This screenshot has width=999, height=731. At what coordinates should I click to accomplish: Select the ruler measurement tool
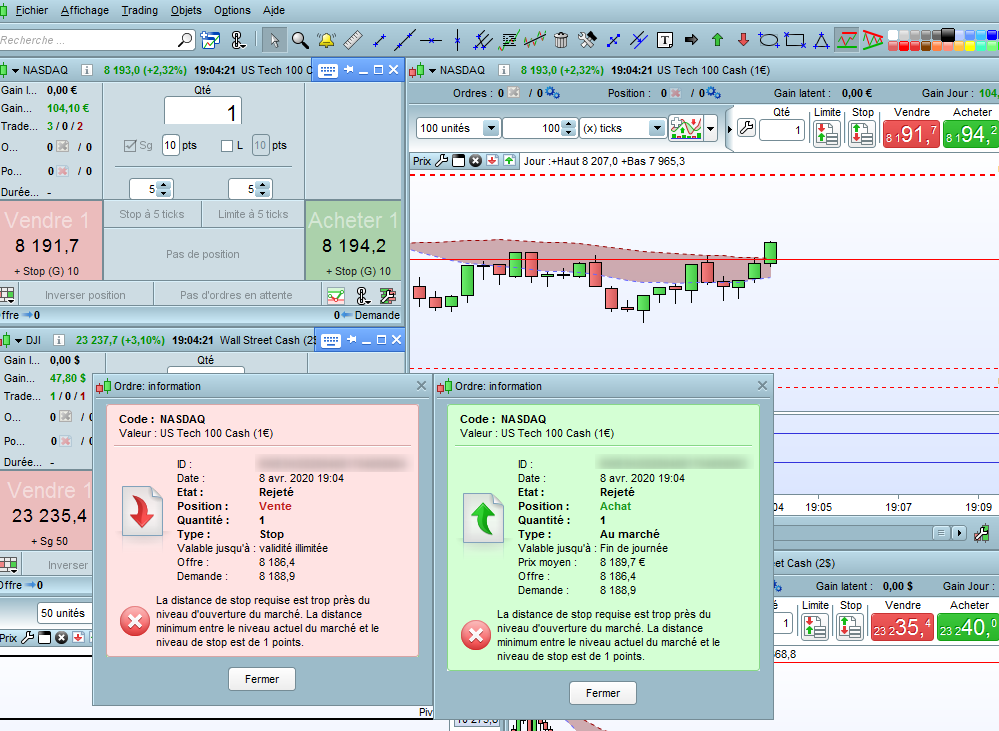352,40
